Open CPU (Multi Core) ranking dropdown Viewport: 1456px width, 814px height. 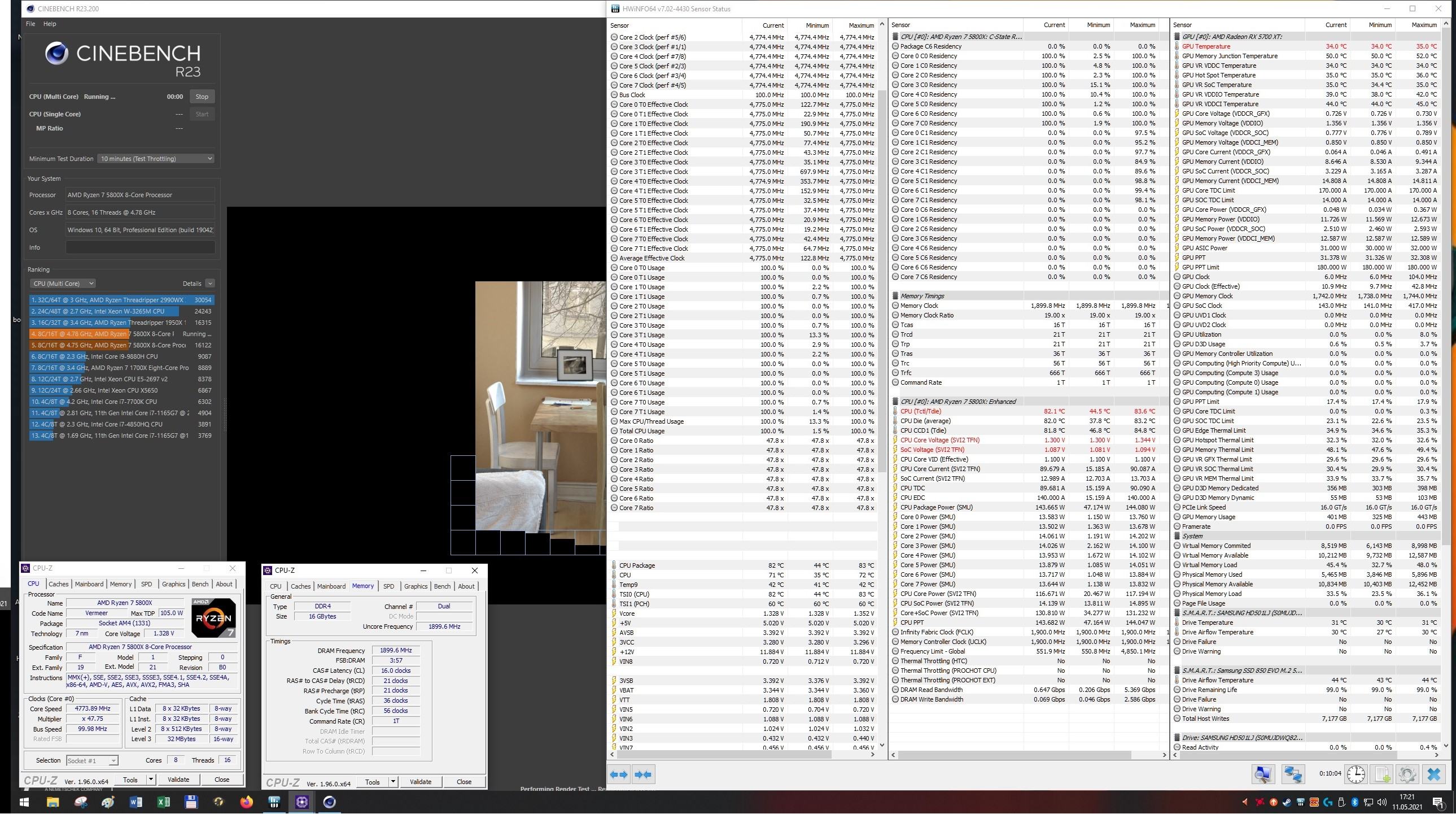[62, 284]
